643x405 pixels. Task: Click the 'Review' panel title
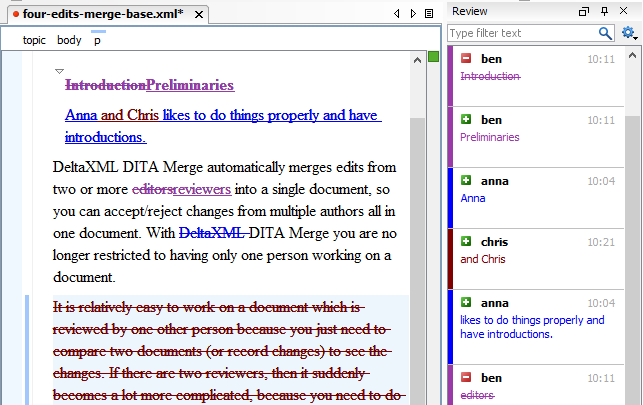tap(470, 11)
